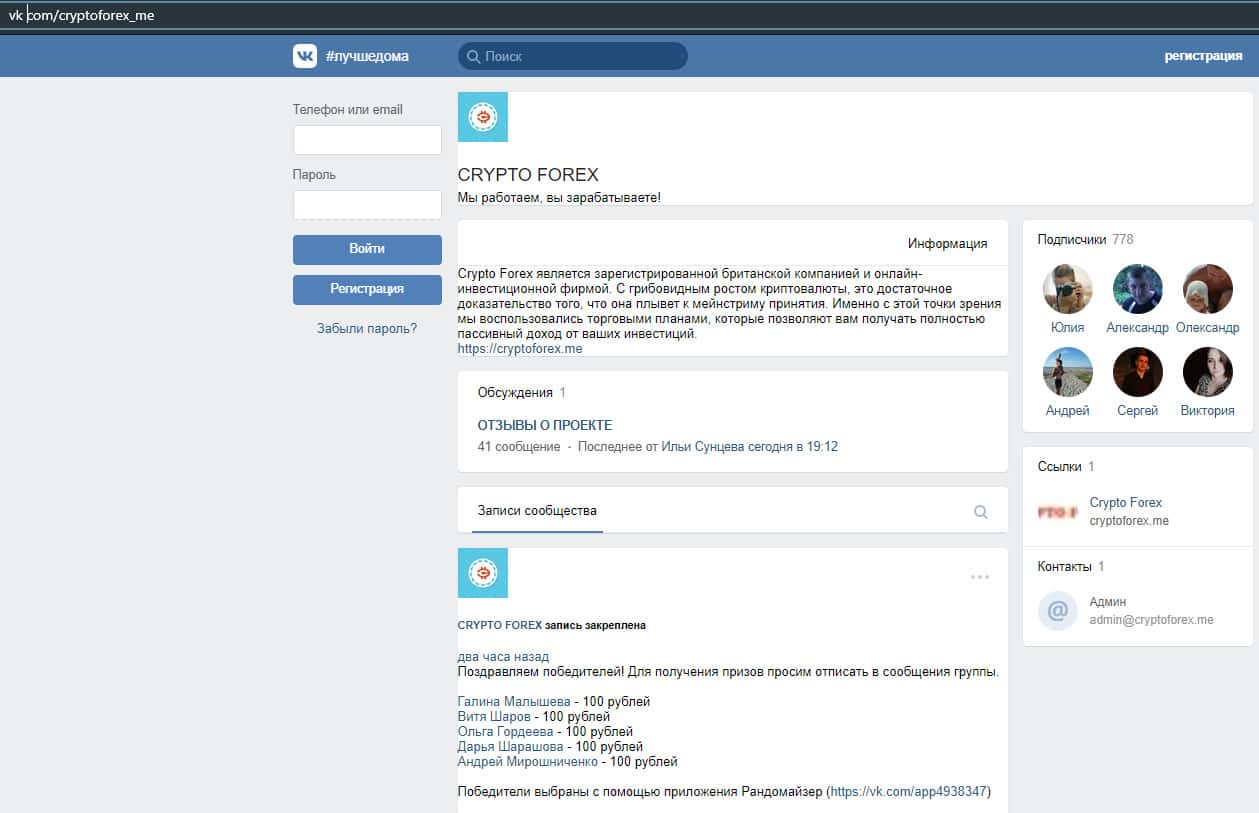Open the VK logo home icon
Image resolution: width=1259 pixels, height=813 pixels.
(x=305, y=56)
